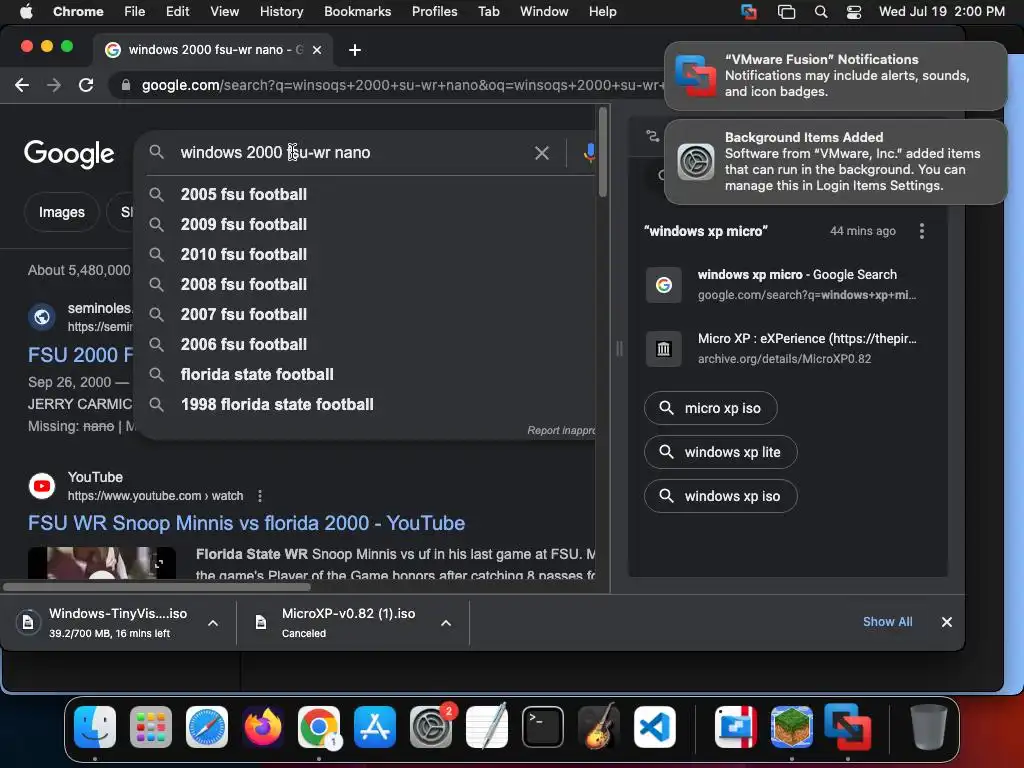1024x768 pixels.
Task: Launch Safari from the Dock
Action: (207, 727)
